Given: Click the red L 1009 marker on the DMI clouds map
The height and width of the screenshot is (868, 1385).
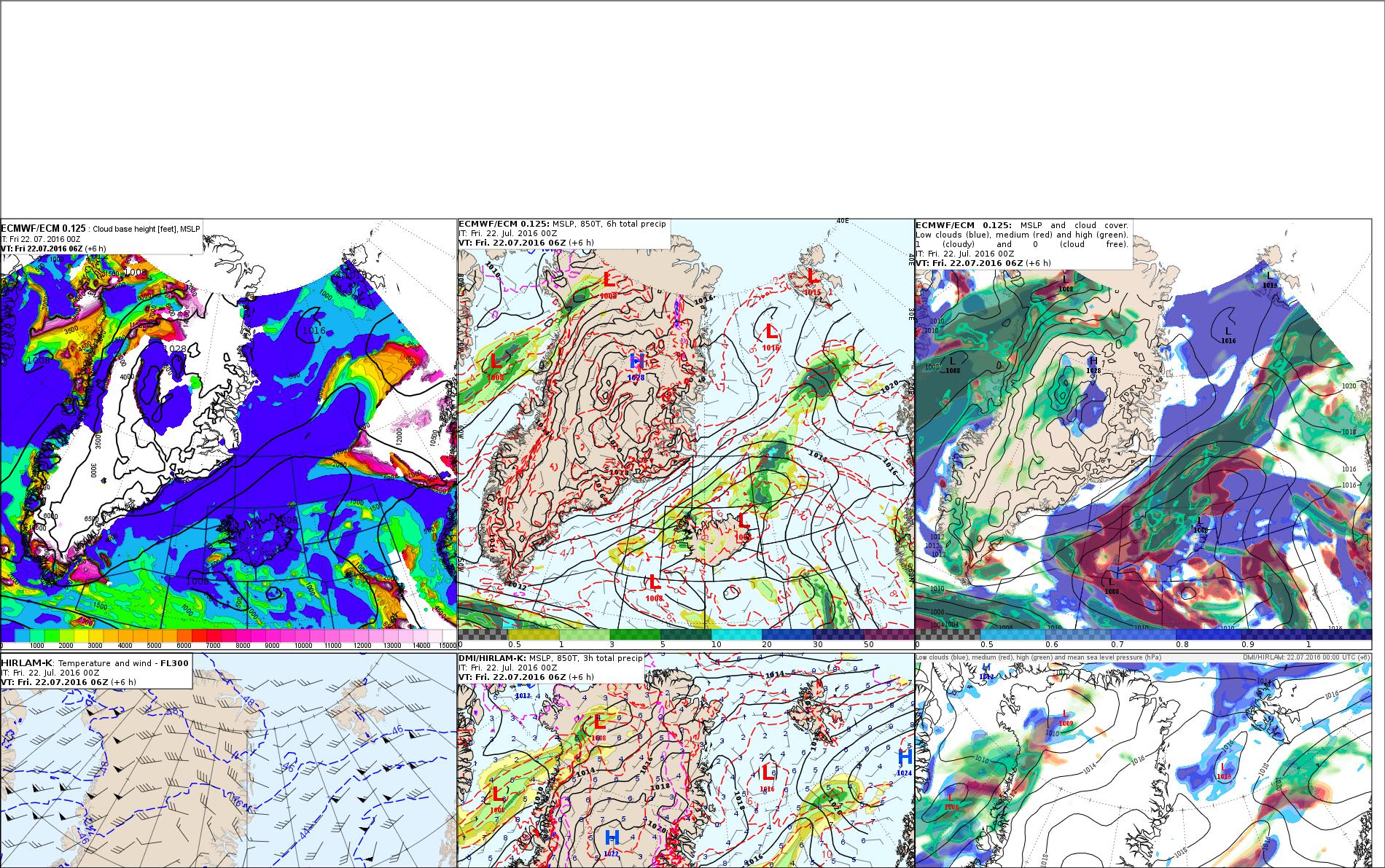Looking at the screenshot, I should [1066, 718].
